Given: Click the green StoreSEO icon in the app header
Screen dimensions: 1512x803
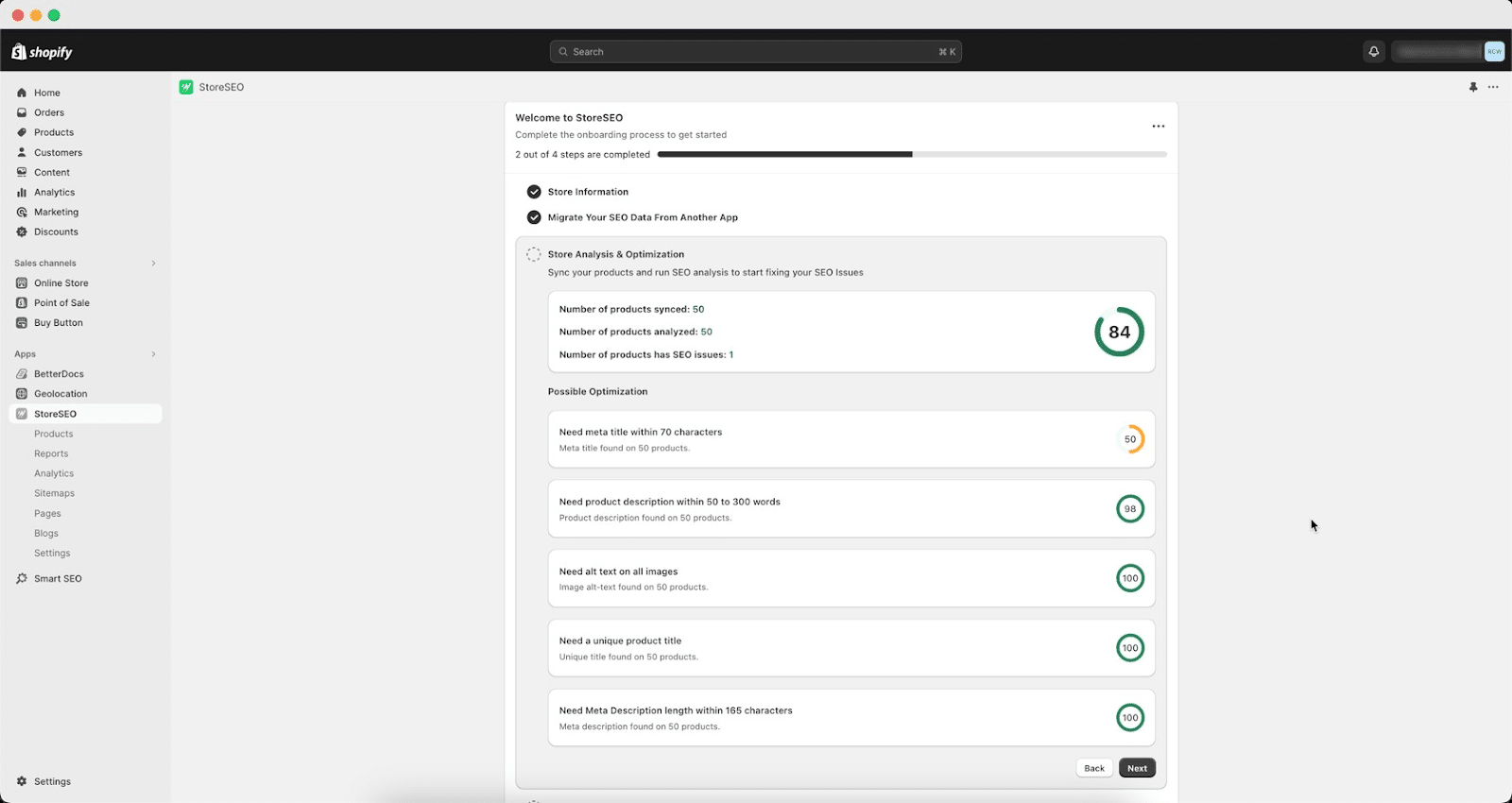Looking at the screenshot, I should click(186, 87).
